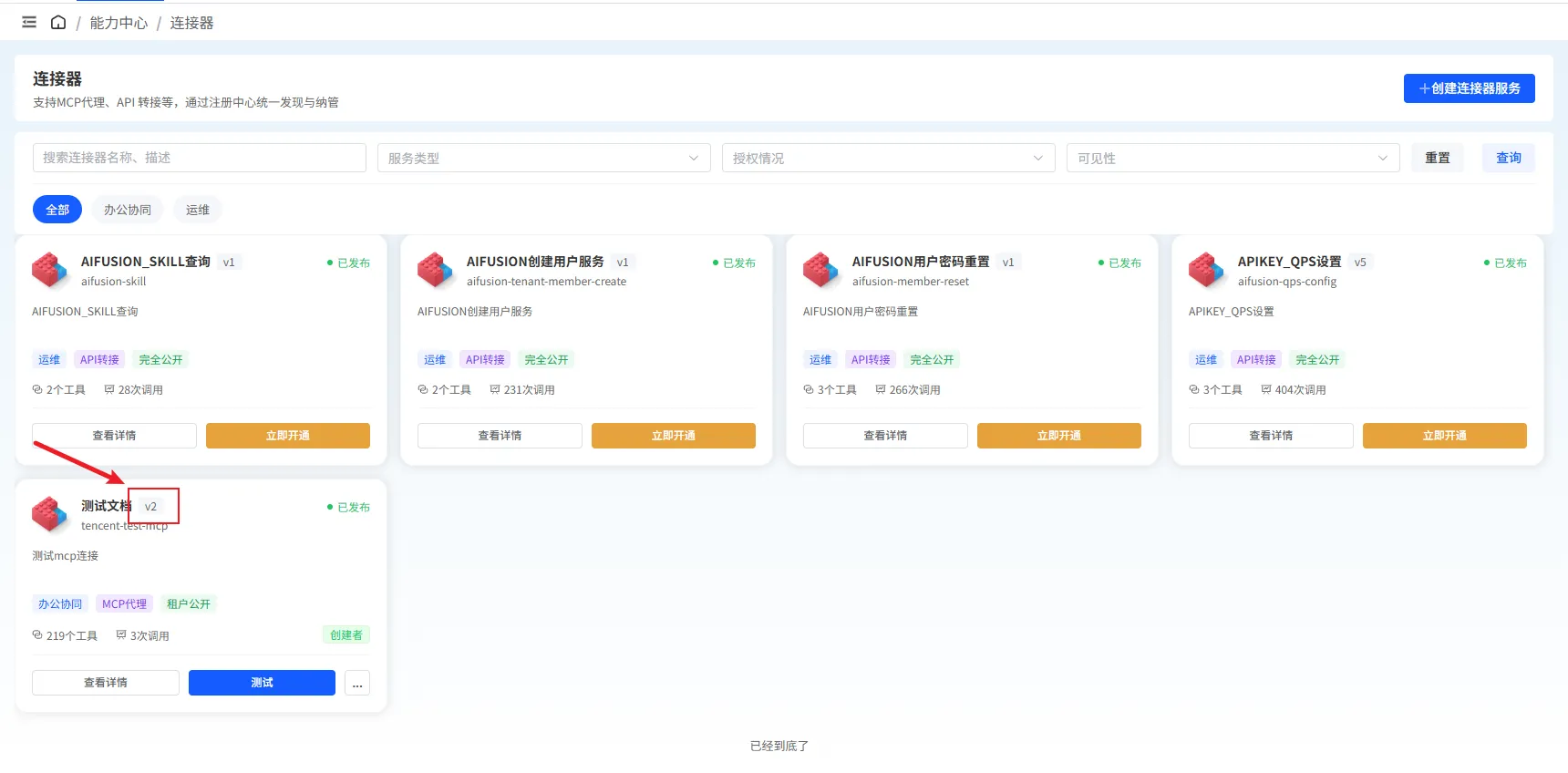1568x773 pixels.
Task: Click the 创建连接器服务 button
Action: 1470,88
